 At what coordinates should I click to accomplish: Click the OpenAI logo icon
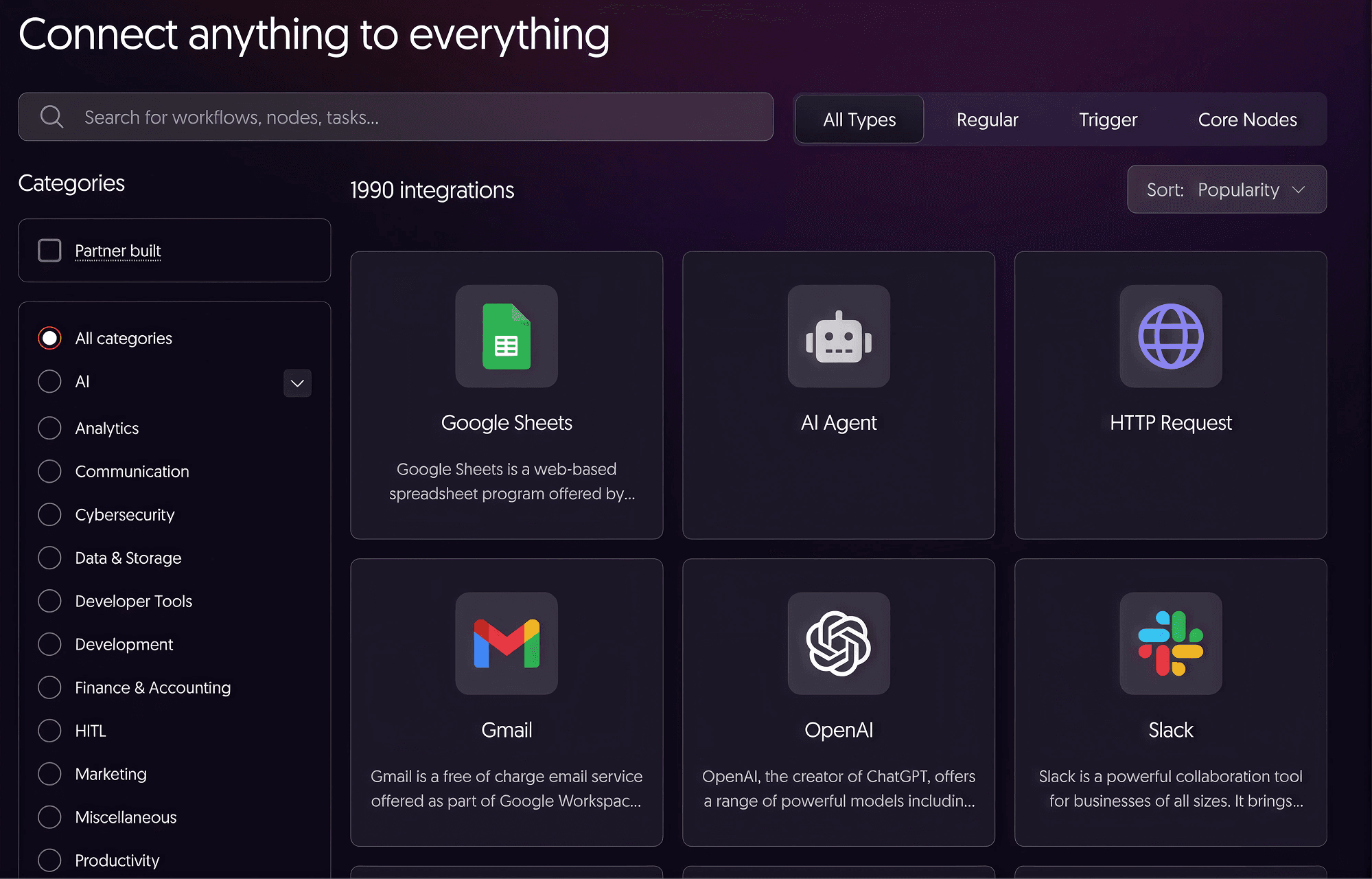coord(839,643)
